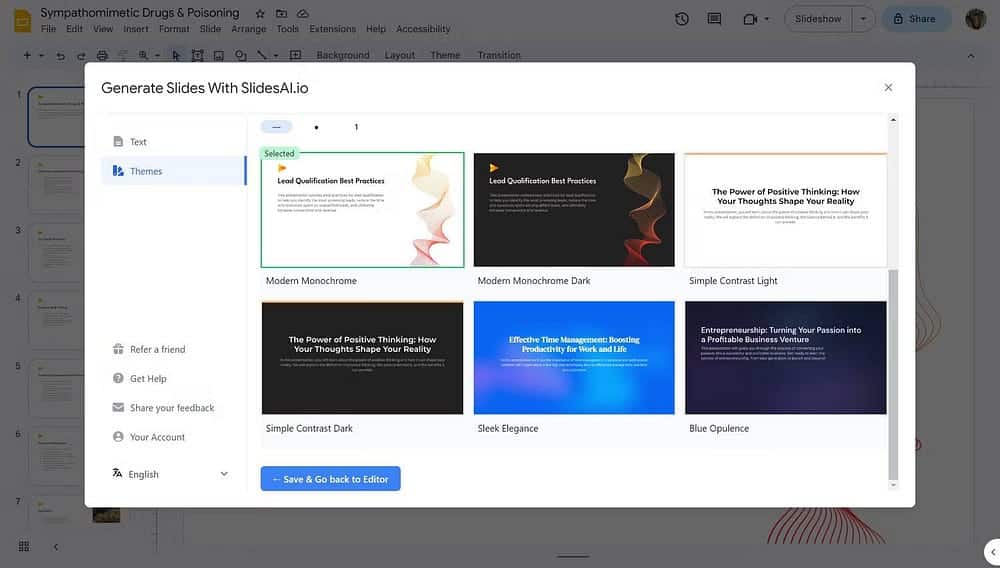Click the Share your feedback envelope icon

[x=118, y=408]
